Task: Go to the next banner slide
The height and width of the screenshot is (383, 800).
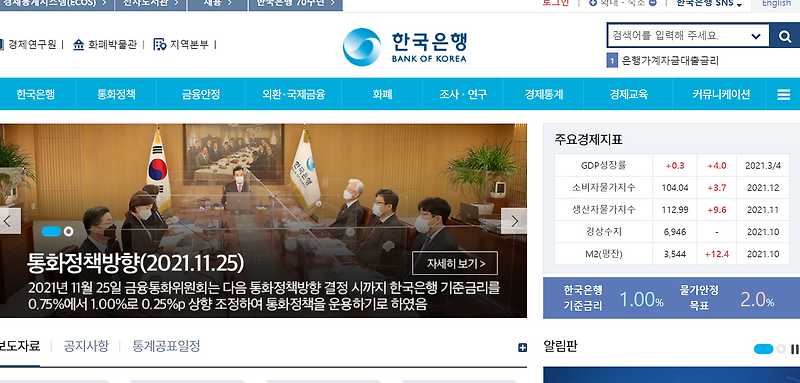Action: coord(514,221)
